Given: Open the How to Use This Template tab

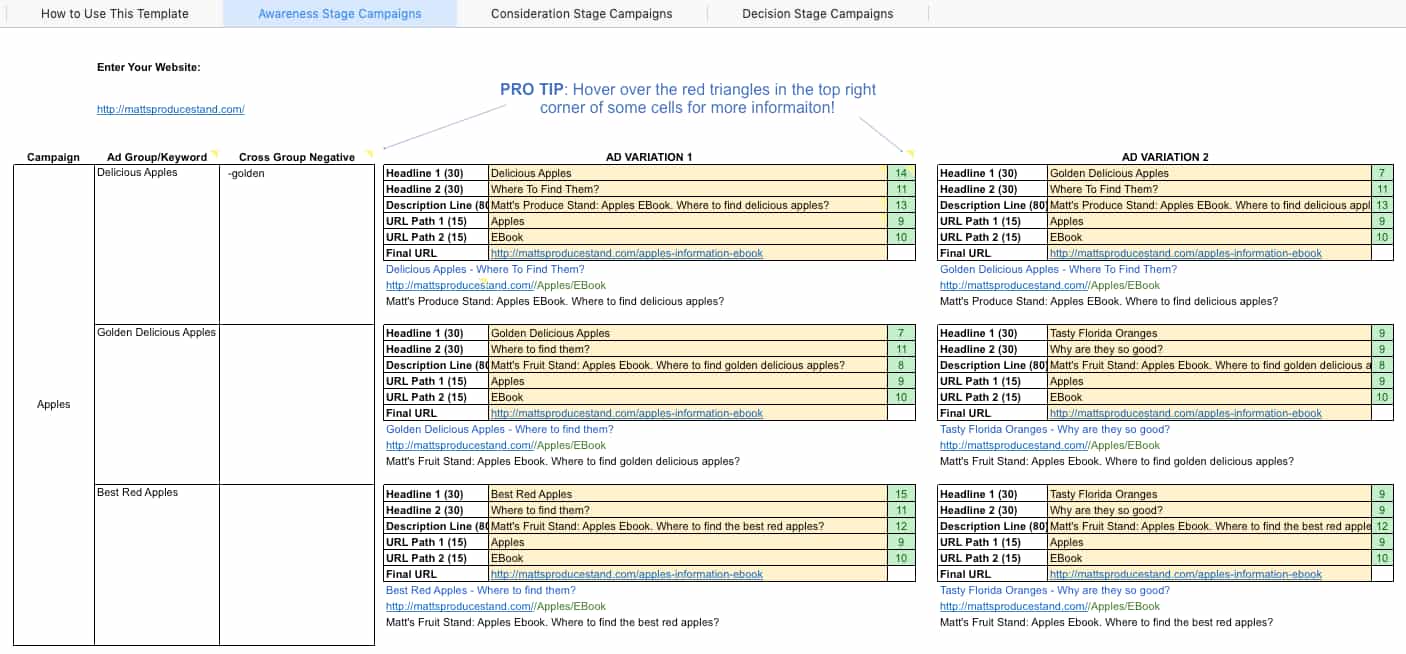Looking at the screenshot, I should (x=114, y=14).
